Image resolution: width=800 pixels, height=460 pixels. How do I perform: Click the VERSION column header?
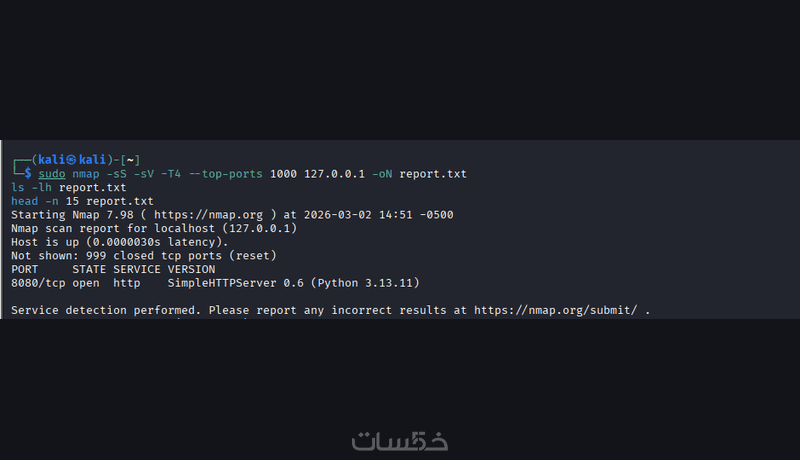191,269
